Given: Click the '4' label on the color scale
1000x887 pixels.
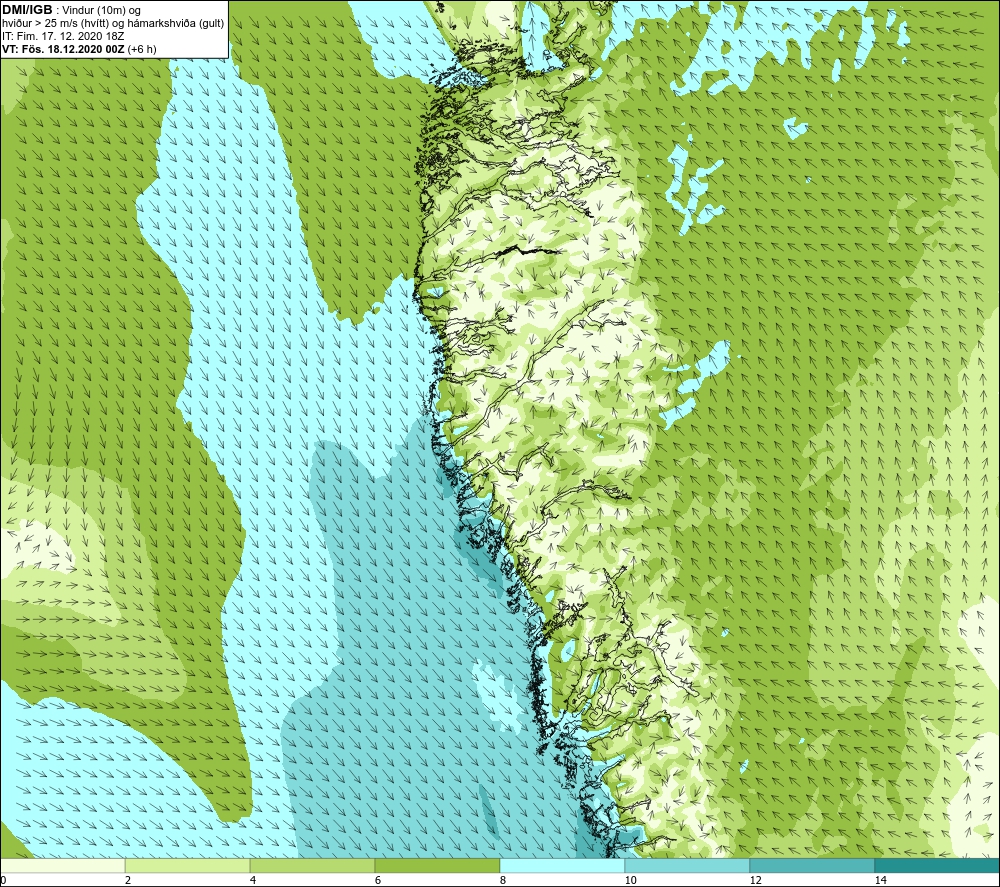Looking at the screenshot, I should coord(253,881).
